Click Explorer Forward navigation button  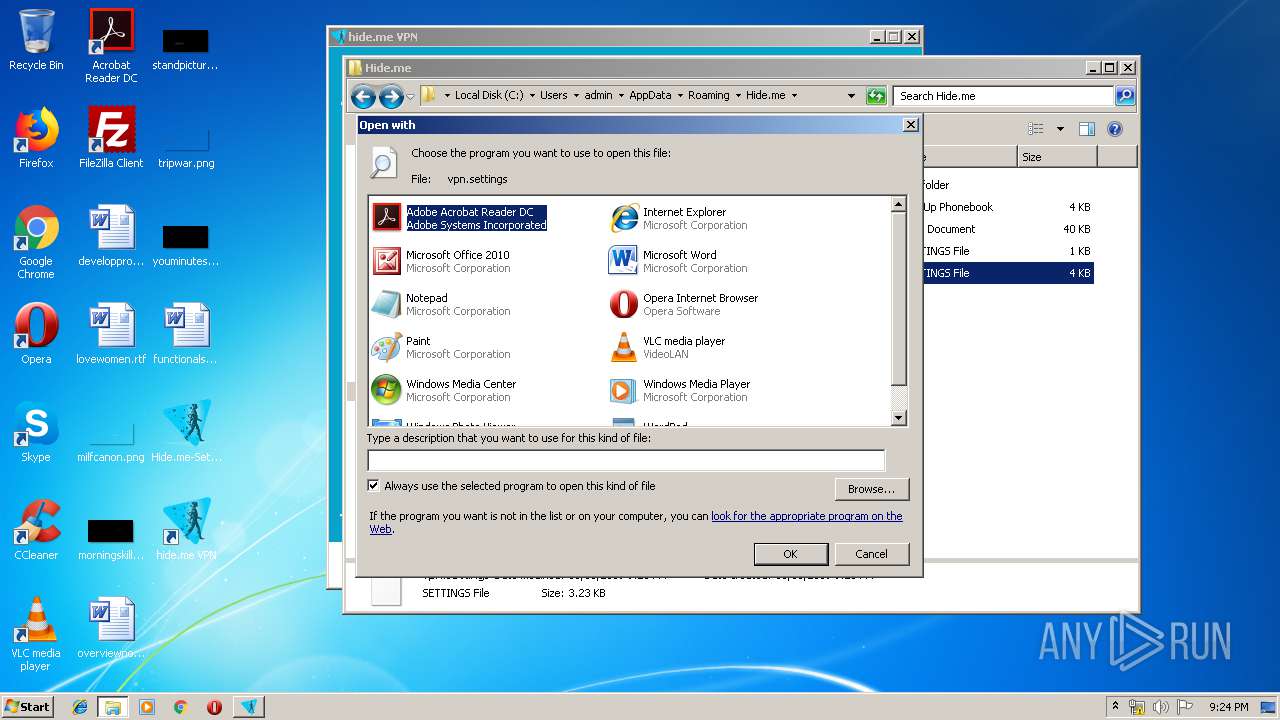[391, 96]
